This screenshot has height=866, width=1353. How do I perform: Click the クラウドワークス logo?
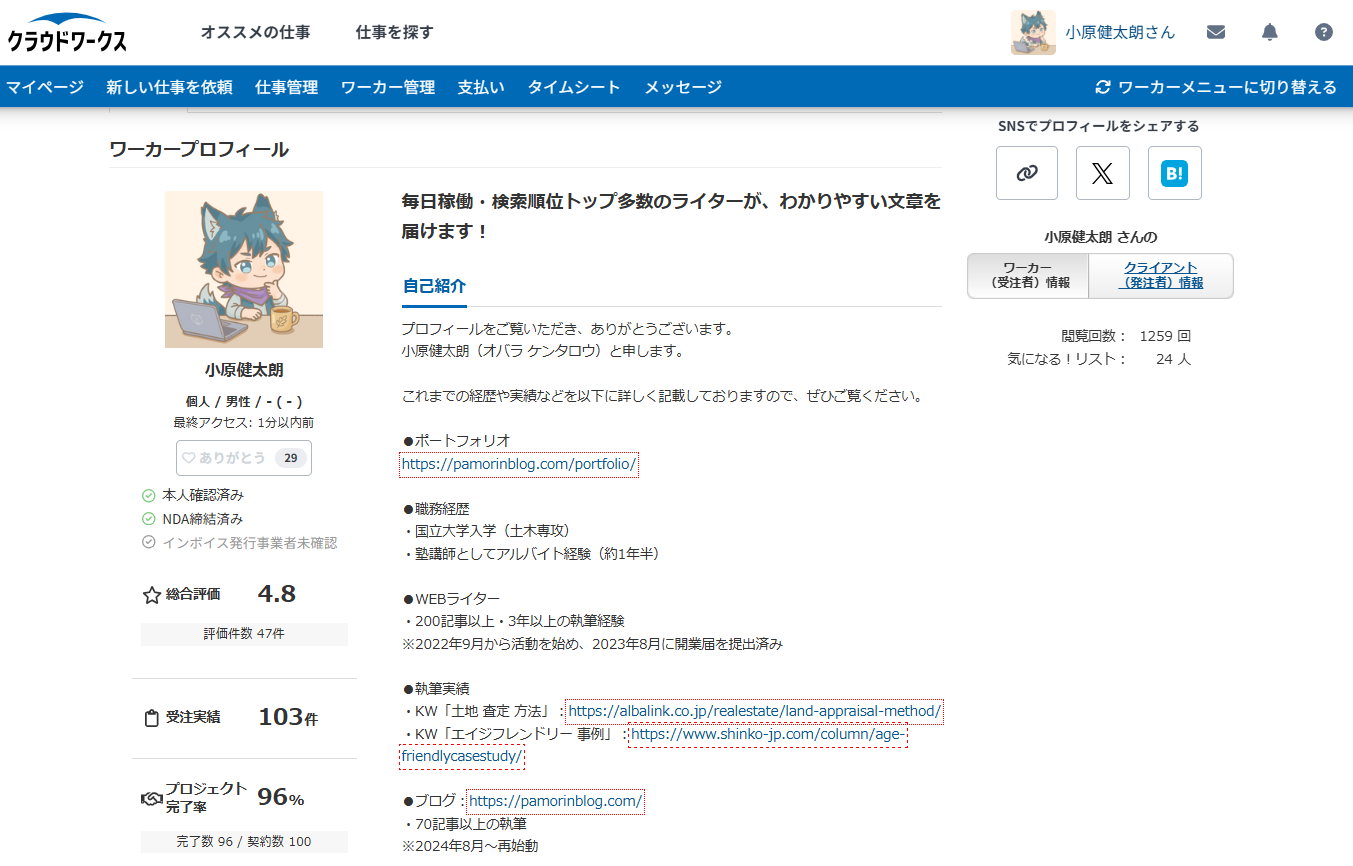[x=65, y=31]
